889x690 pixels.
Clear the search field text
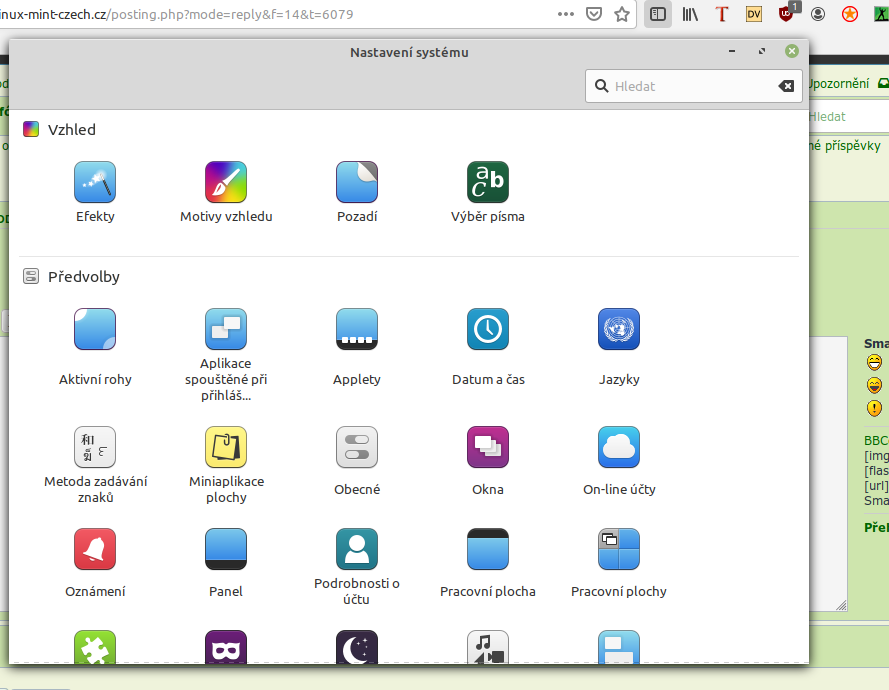786,86
